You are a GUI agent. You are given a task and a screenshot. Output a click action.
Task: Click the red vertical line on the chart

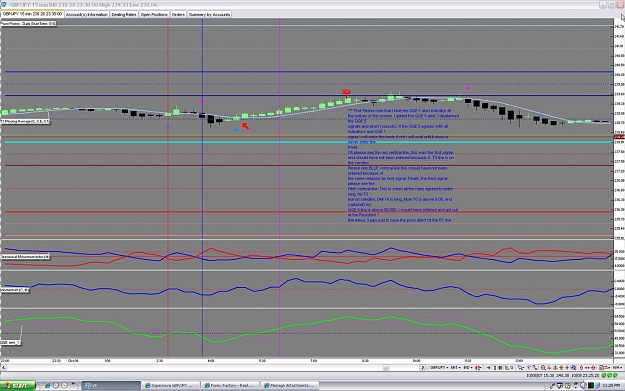point(168,187)
